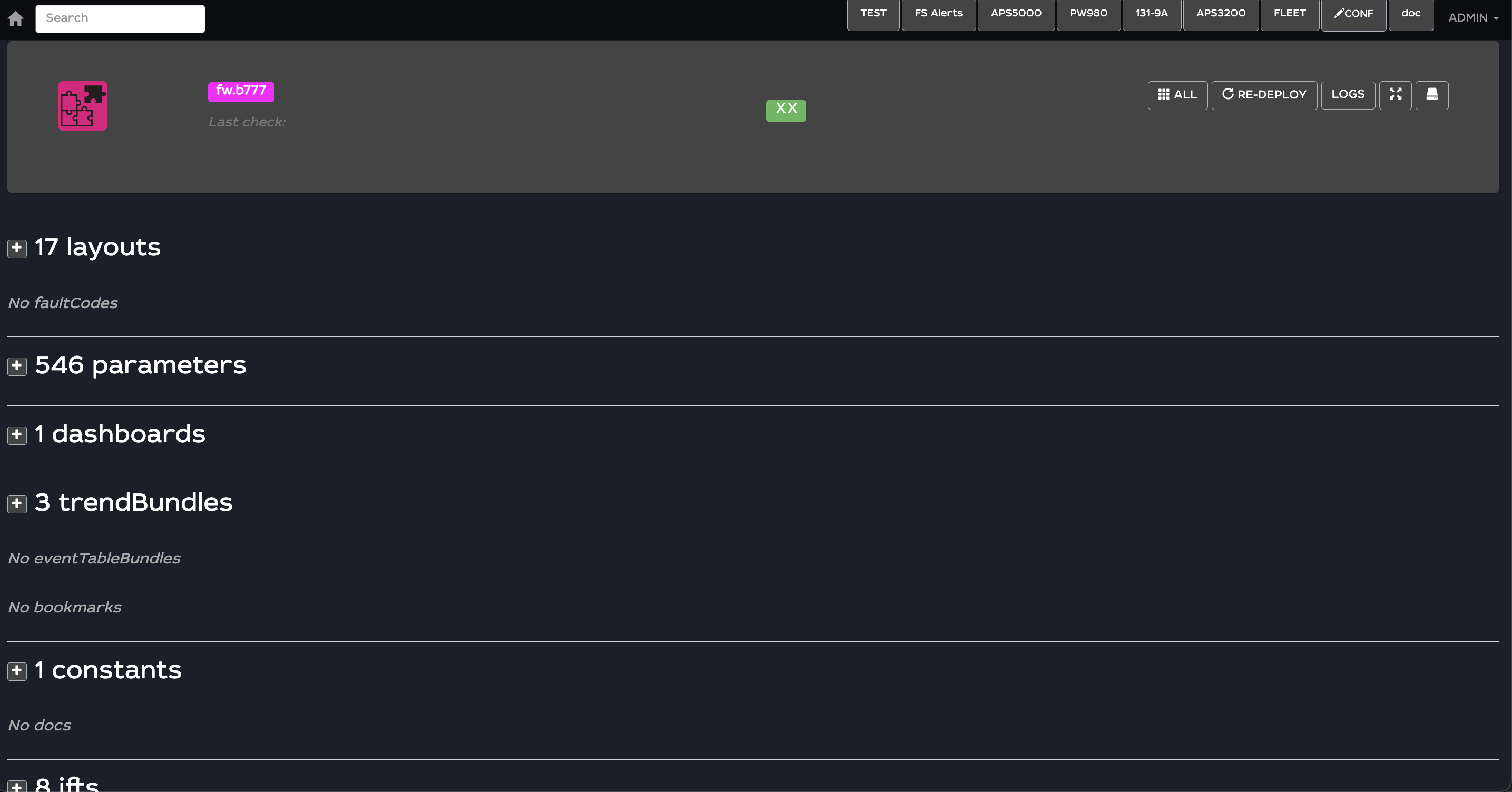
Task: Focus the Search input field
Action: coord(120,18)
